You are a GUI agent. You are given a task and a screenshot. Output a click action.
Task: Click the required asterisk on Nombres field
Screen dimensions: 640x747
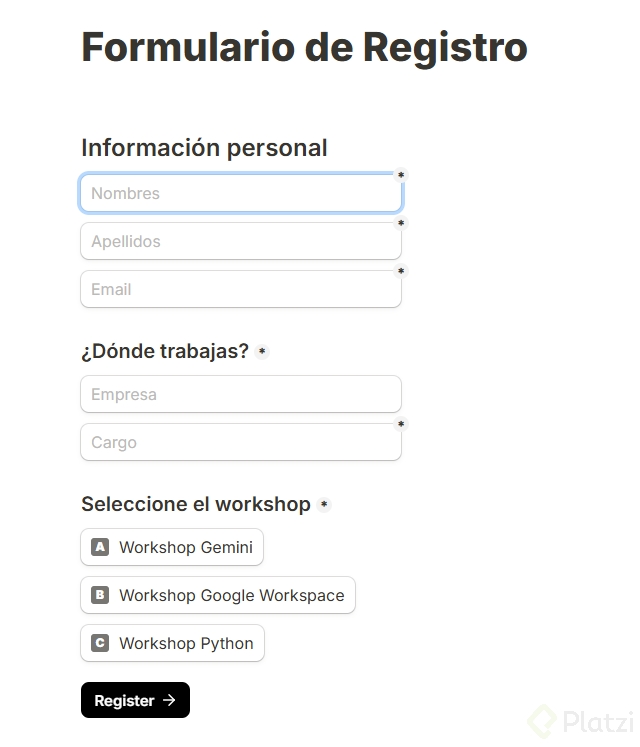(x=401, y=175)
